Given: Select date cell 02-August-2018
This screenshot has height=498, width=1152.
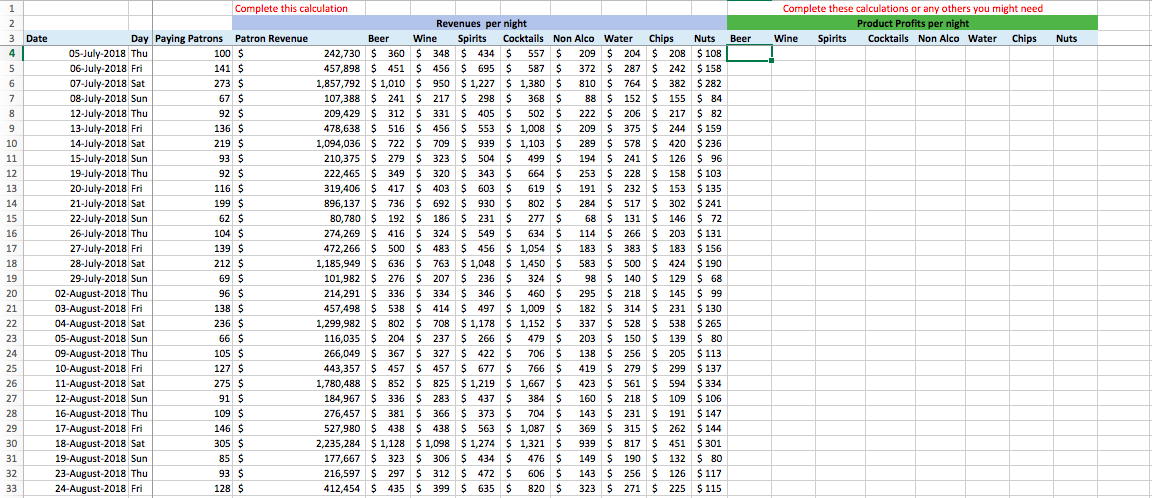Looking at the screenshot, I should click(x=76, y=293).
